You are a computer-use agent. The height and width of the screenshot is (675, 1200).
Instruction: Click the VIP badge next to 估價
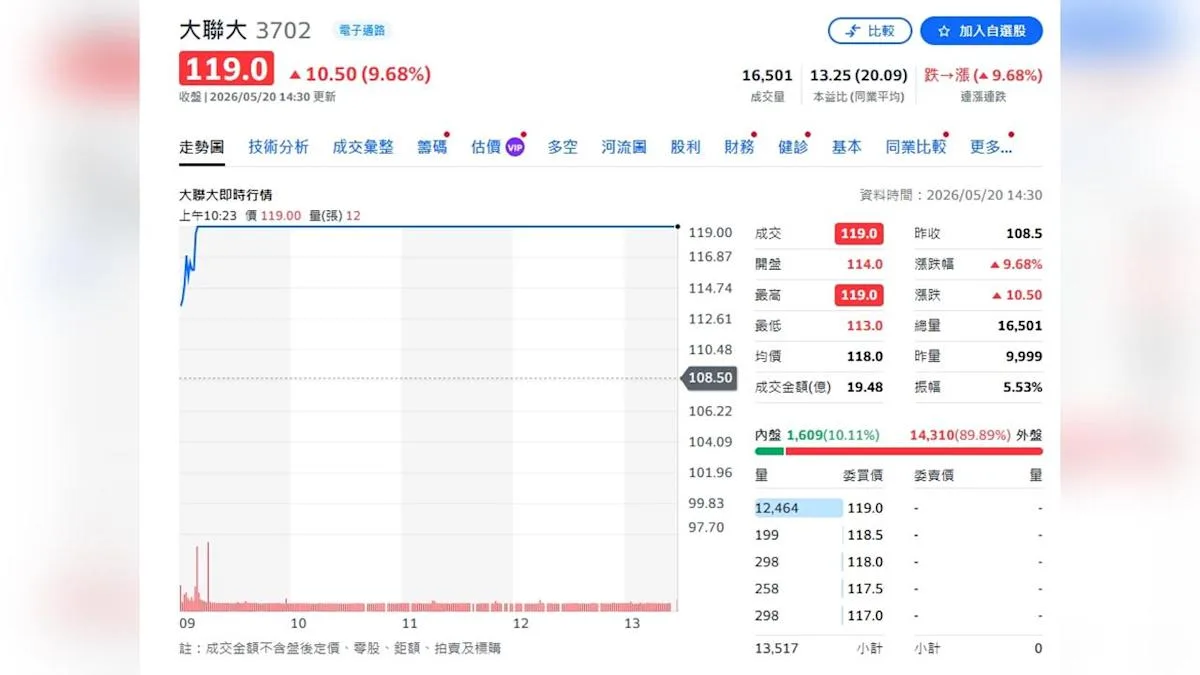[x=514, y=147]
